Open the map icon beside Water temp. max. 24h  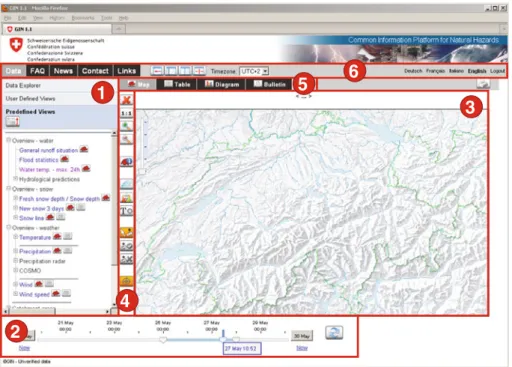click(x=86, y=168)
